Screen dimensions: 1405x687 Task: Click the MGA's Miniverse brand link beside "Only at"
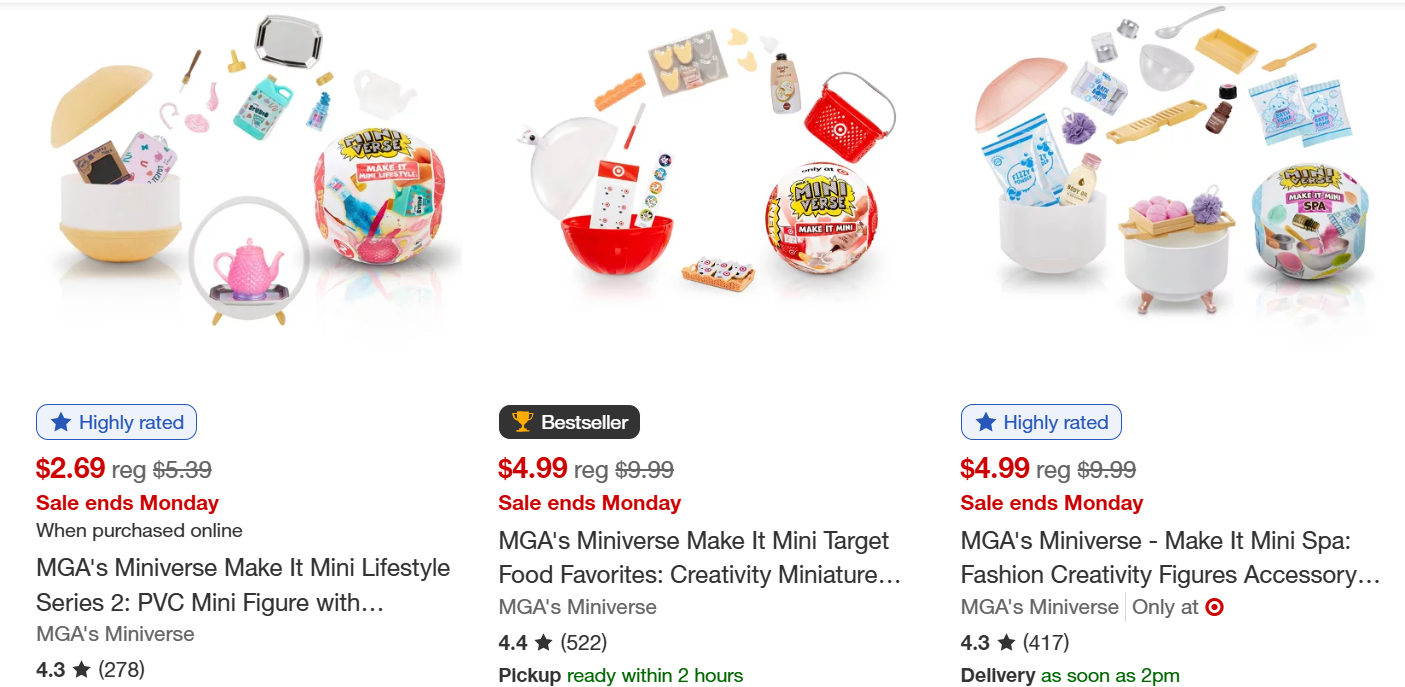pos(1039,607)
